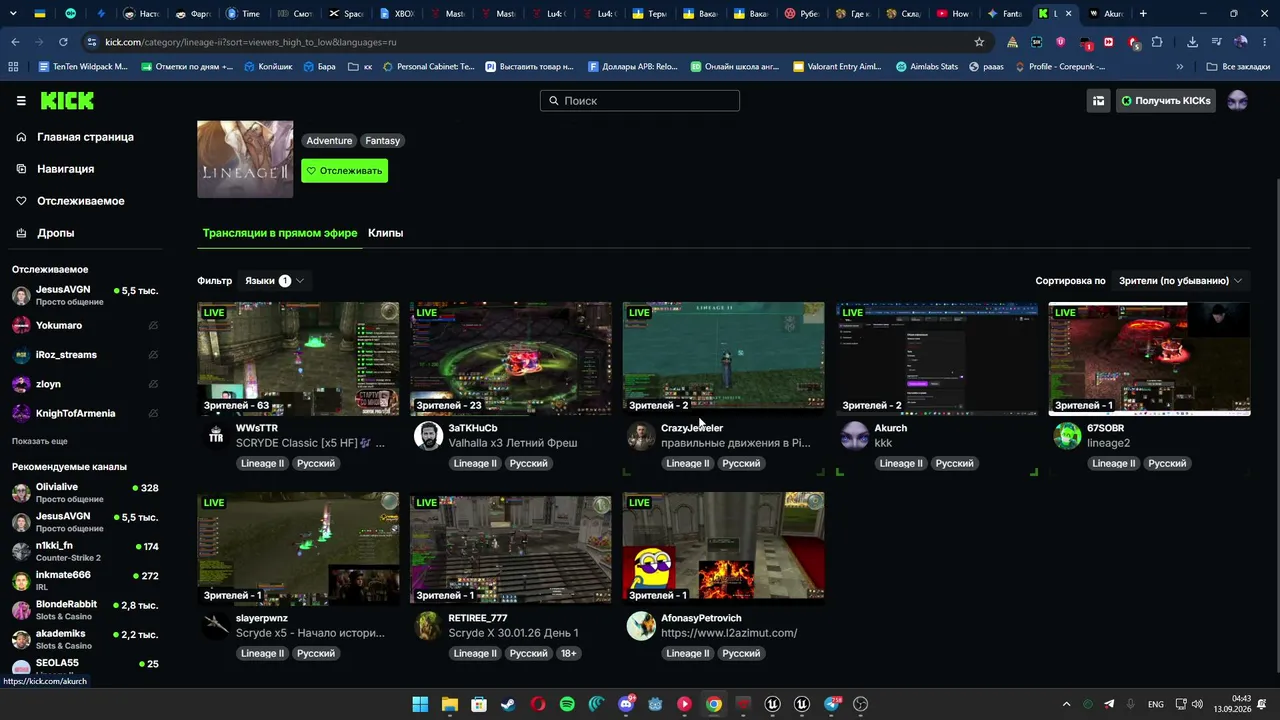Open the slayerpwnz stream thumbnail

(298, 549)
